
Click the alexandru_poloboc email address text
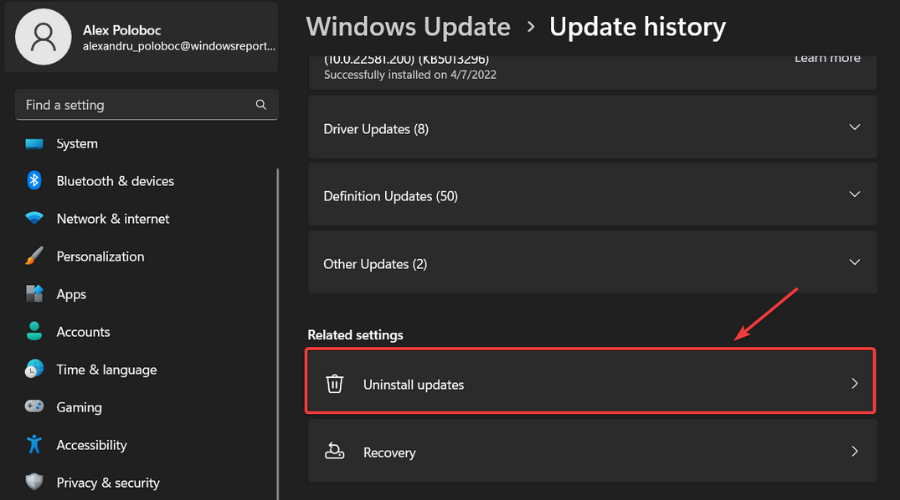click(x=179, y=46)
